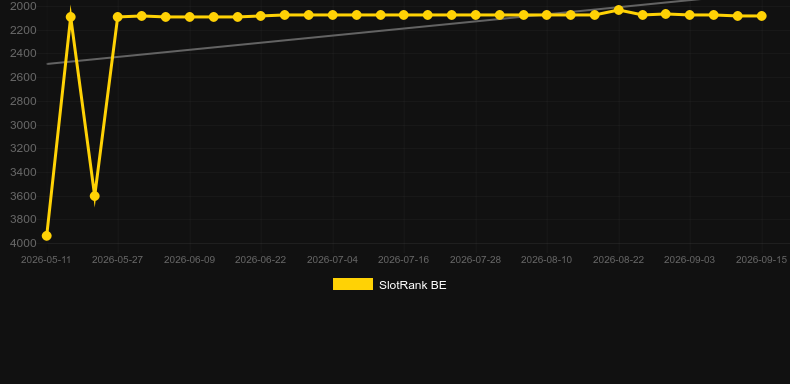Click the 3200 y-axis value
The image size is (790, 384).
(x=24, y=149)
